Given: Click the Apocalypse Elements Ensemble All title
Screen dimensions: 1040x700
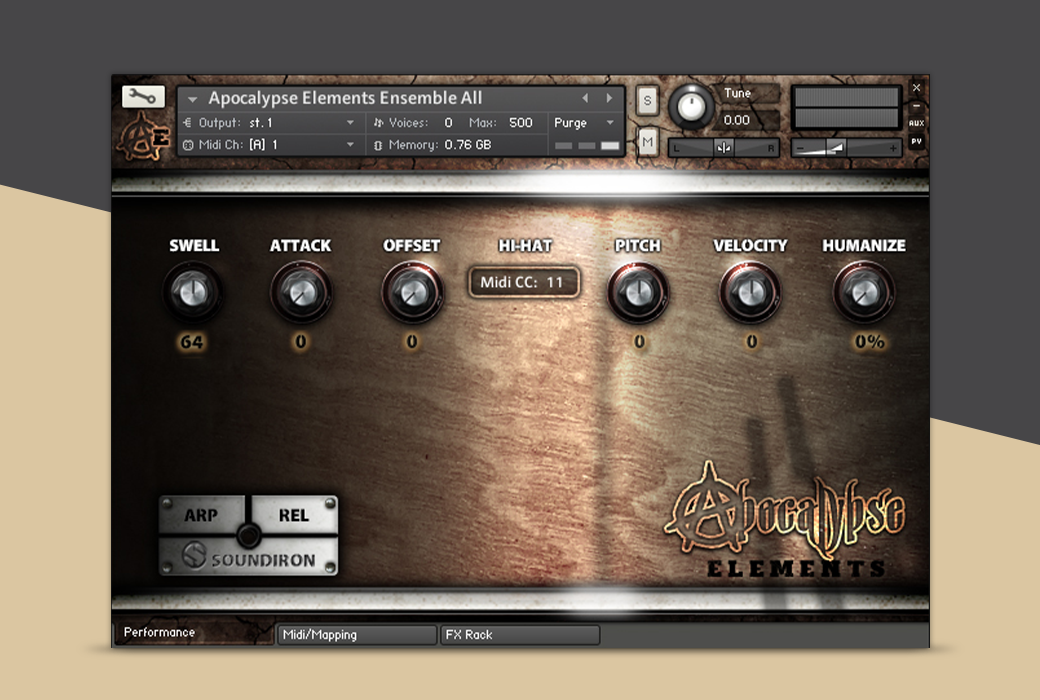Looking at the screenshot, I should (x=345, y=98).
